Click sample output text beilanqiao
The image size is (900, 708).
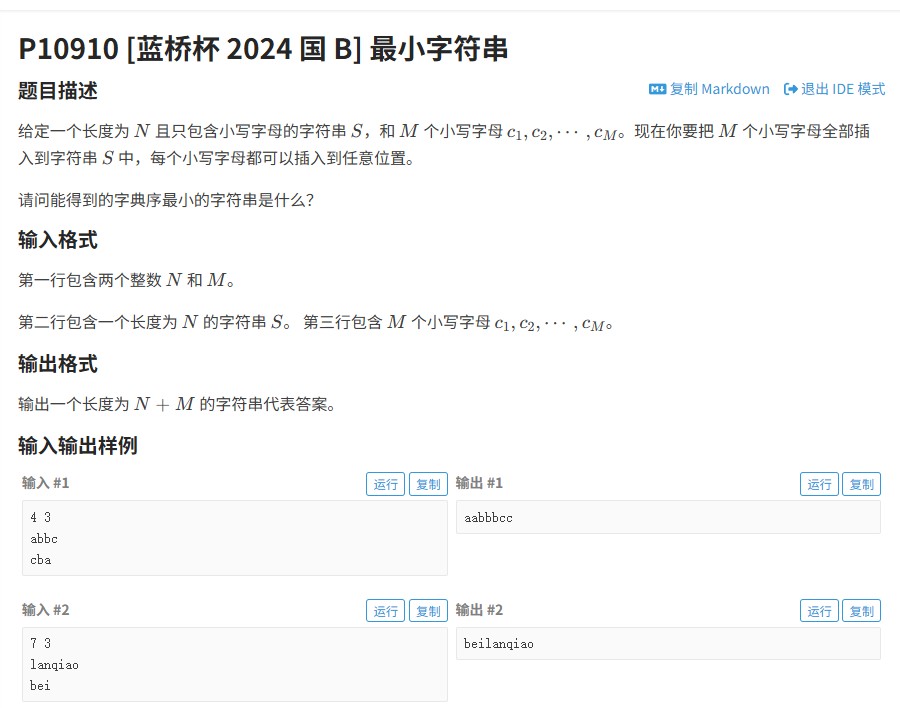pos(499,644)
